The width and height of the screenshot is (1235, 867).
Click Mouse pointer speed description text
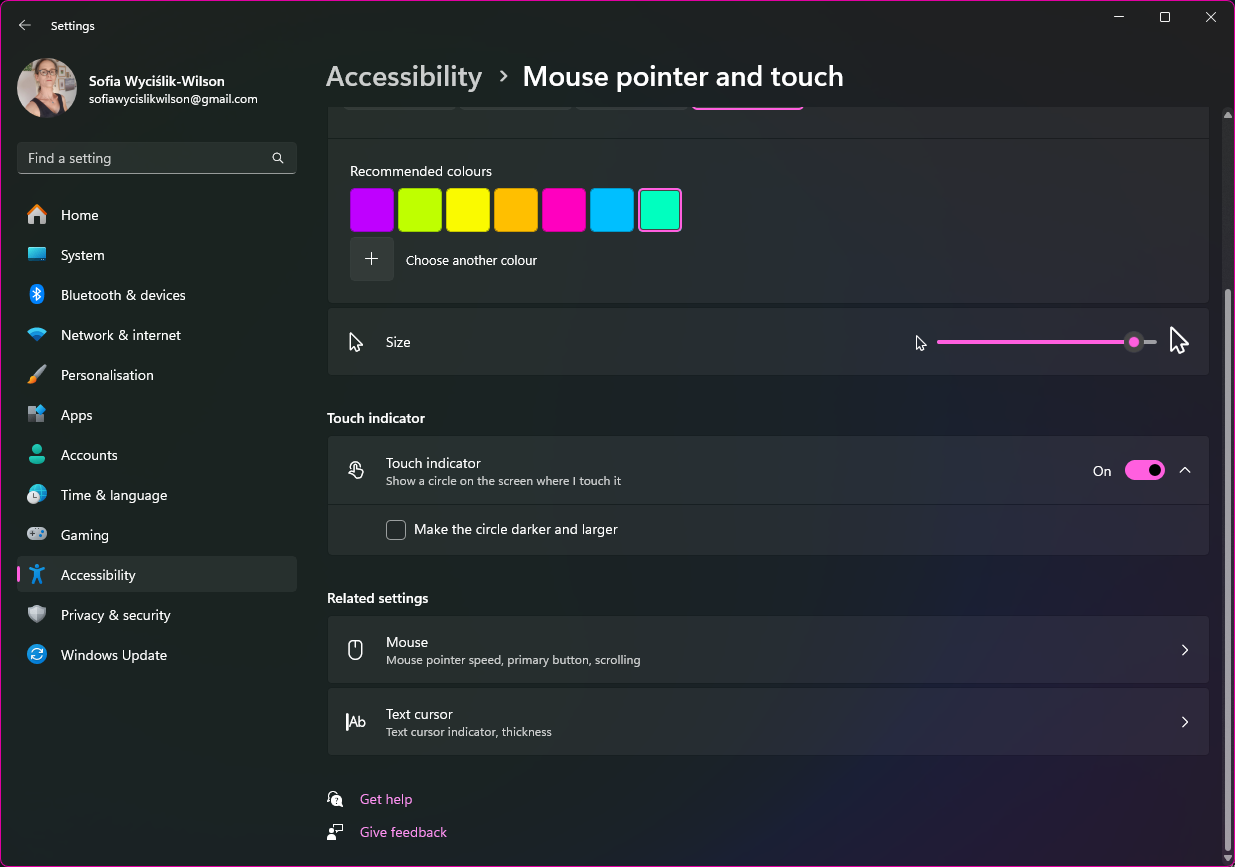513,660
